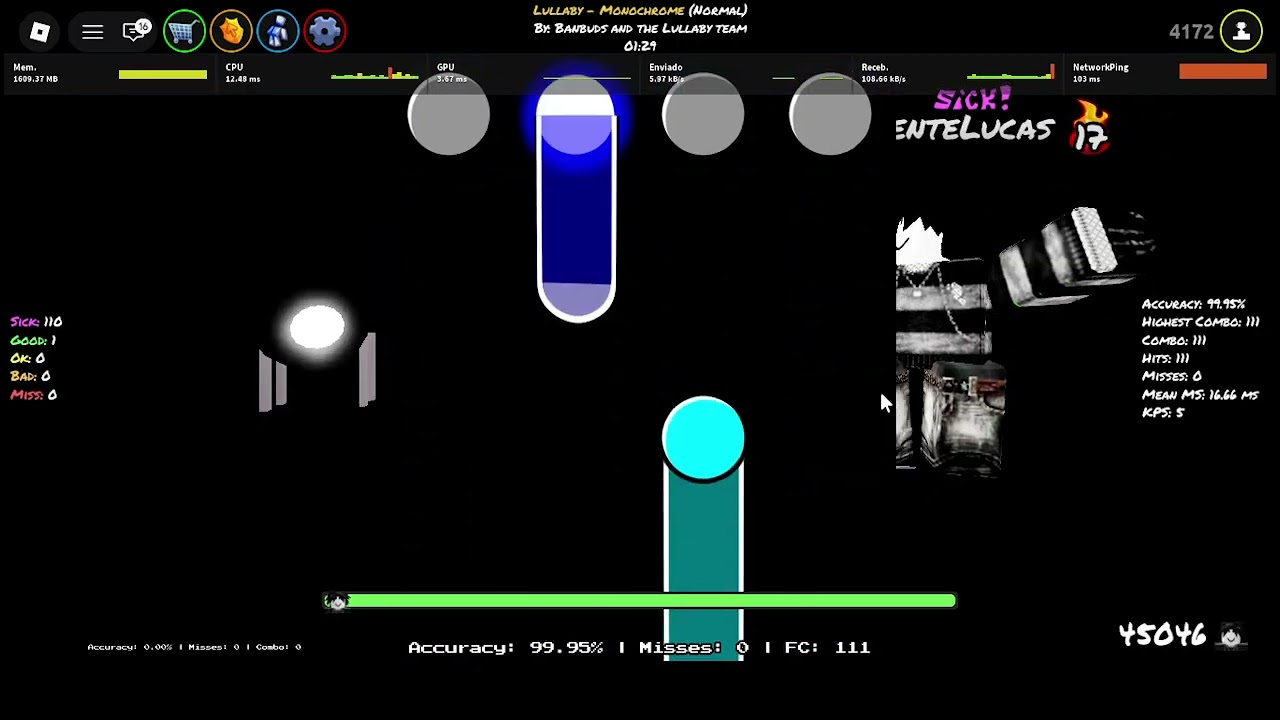Tap the glowing blue second receptor

click(x=576, y=115)
